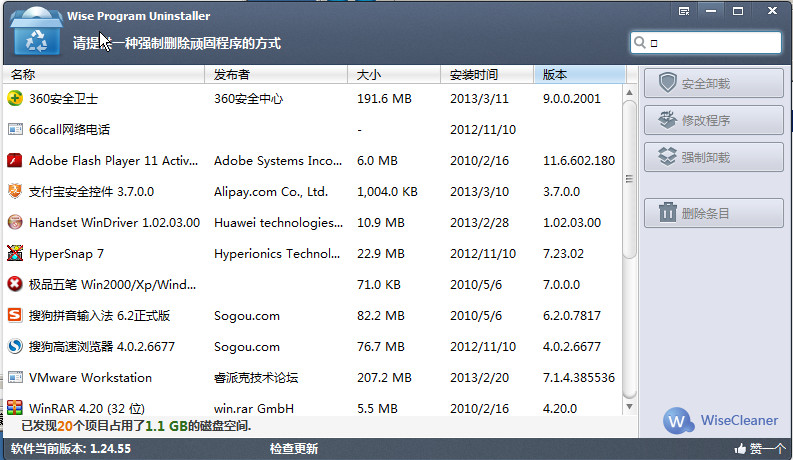Click the 已发现20个项目 disk usage summary

136,426
